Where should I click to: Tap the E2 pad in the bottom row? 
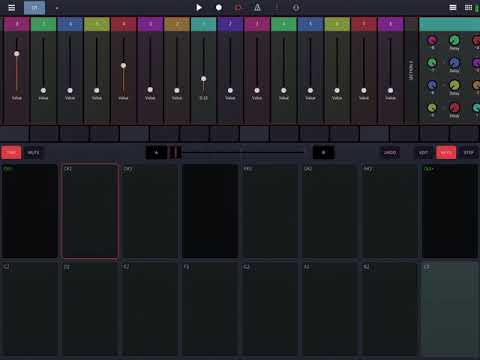[150, 309]
